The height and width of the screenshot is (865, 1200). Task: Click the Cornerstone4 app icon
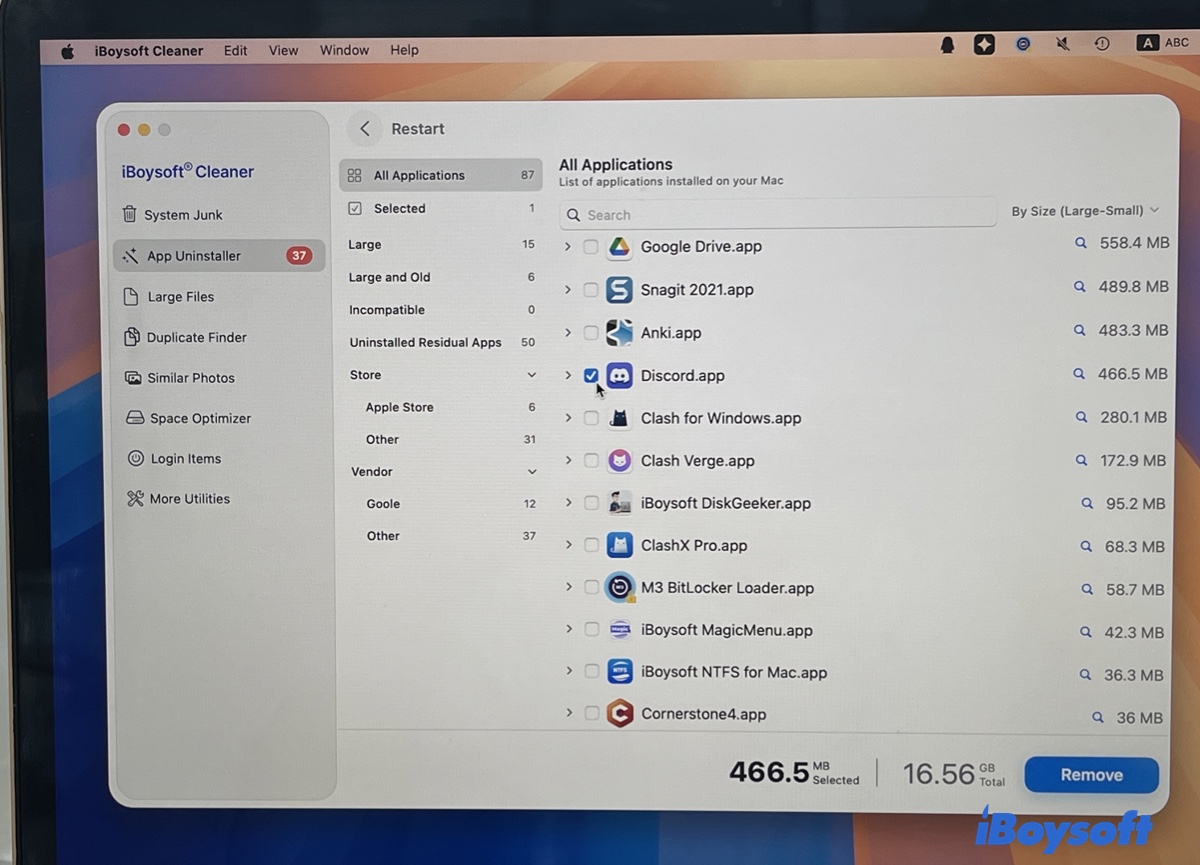click(x=620, y=714)
